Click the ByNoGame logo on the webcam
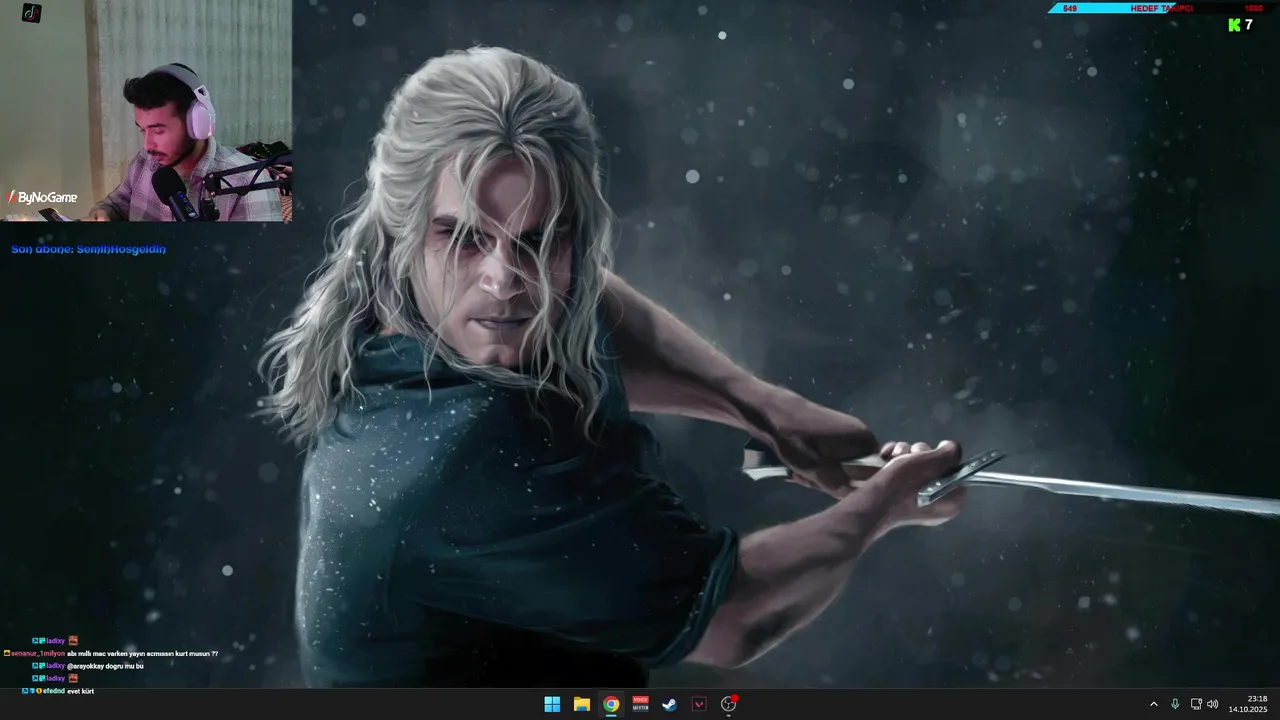The height and width of the screenshot is (720, 1280). click(42, 198)
